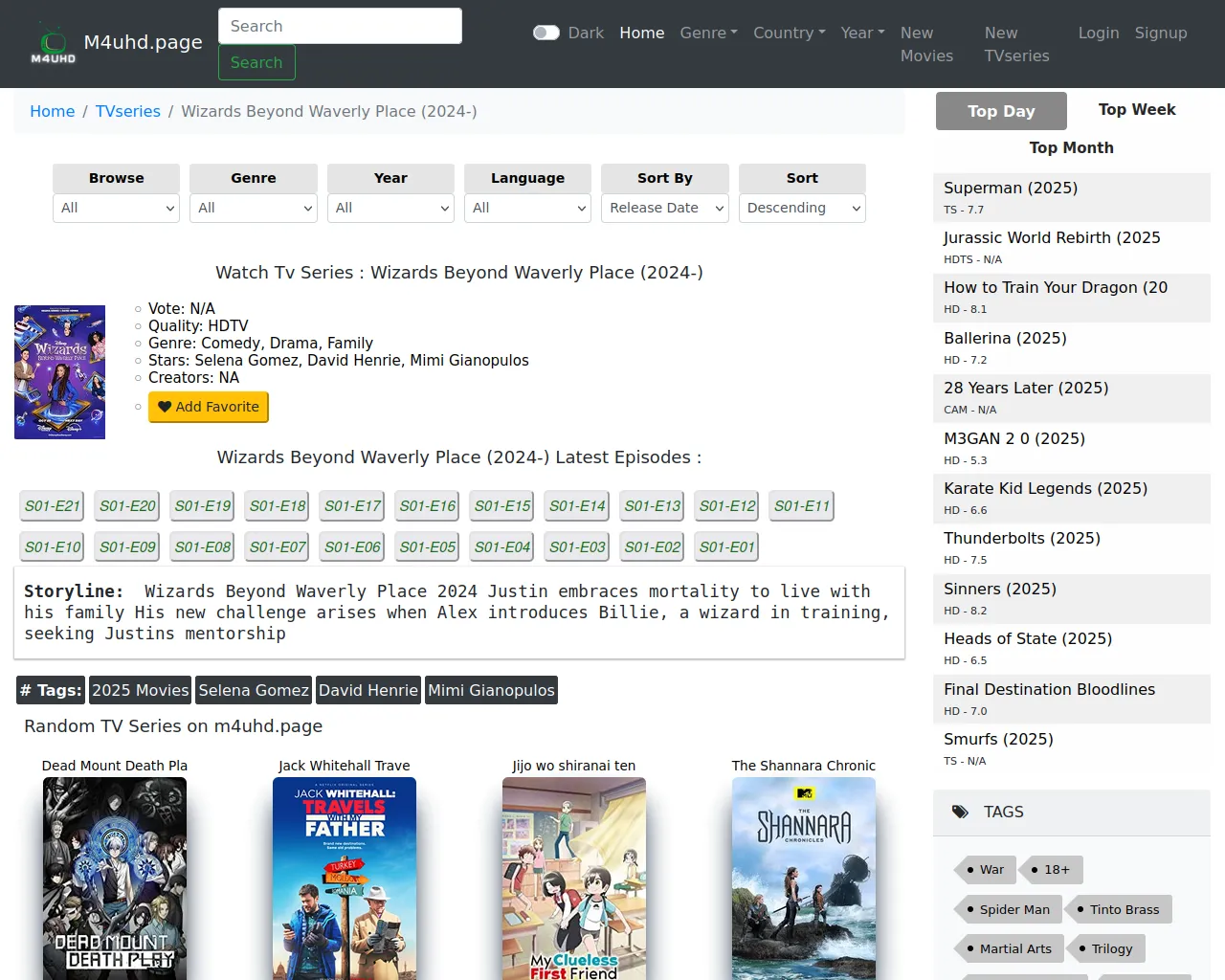Open Heads of State (2025) entry
1225x980 pixels.
pos(1072,648)
